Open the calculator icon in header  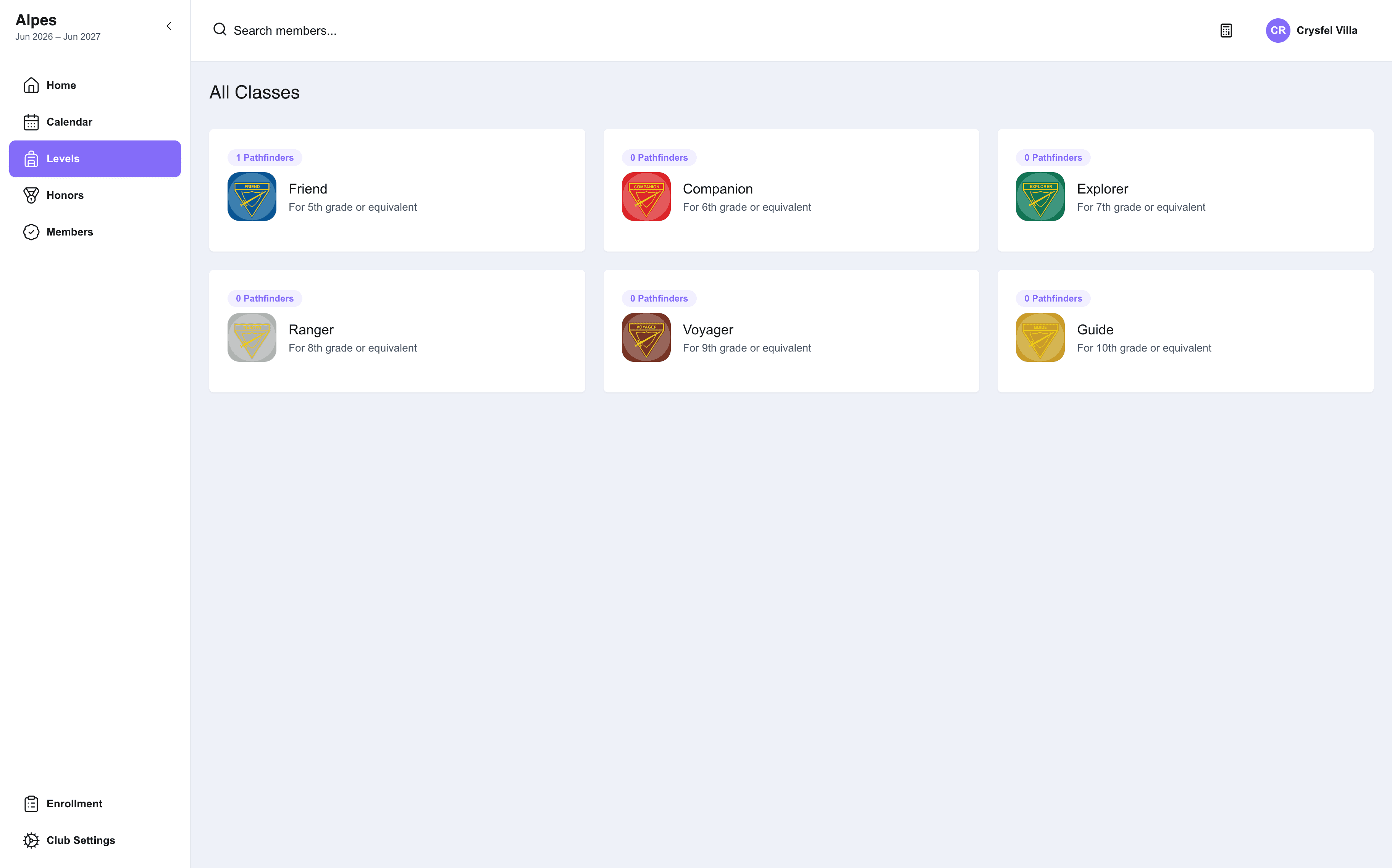pyautogui.click(x=1226, y=31)
